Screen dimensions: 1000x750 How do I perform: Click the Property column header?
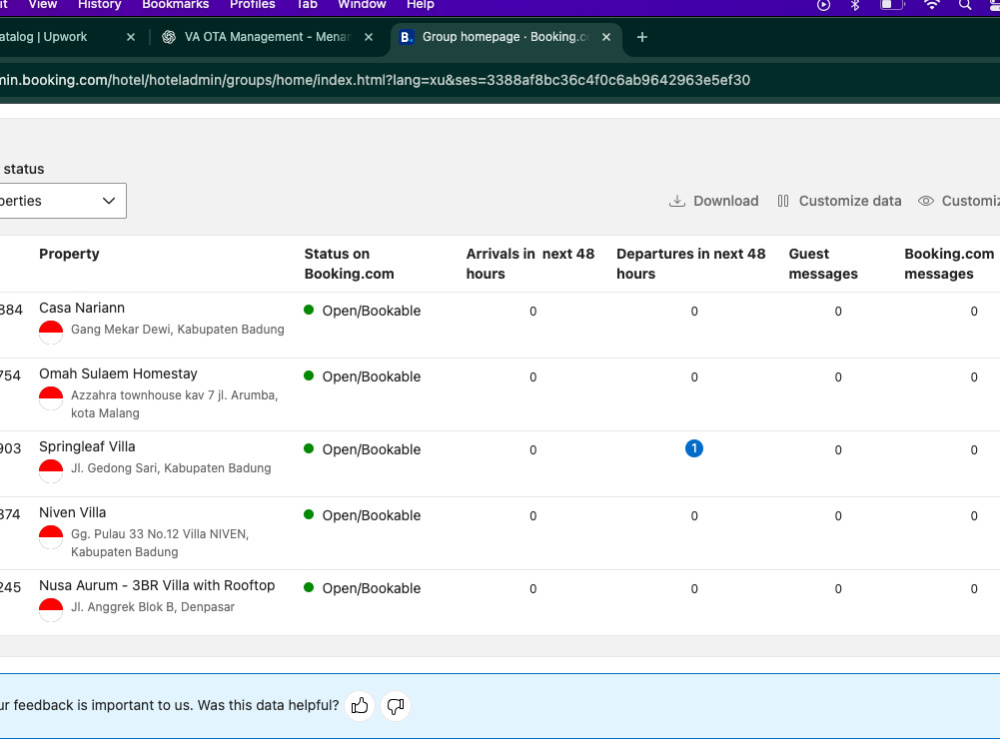(x=69, y=254)
